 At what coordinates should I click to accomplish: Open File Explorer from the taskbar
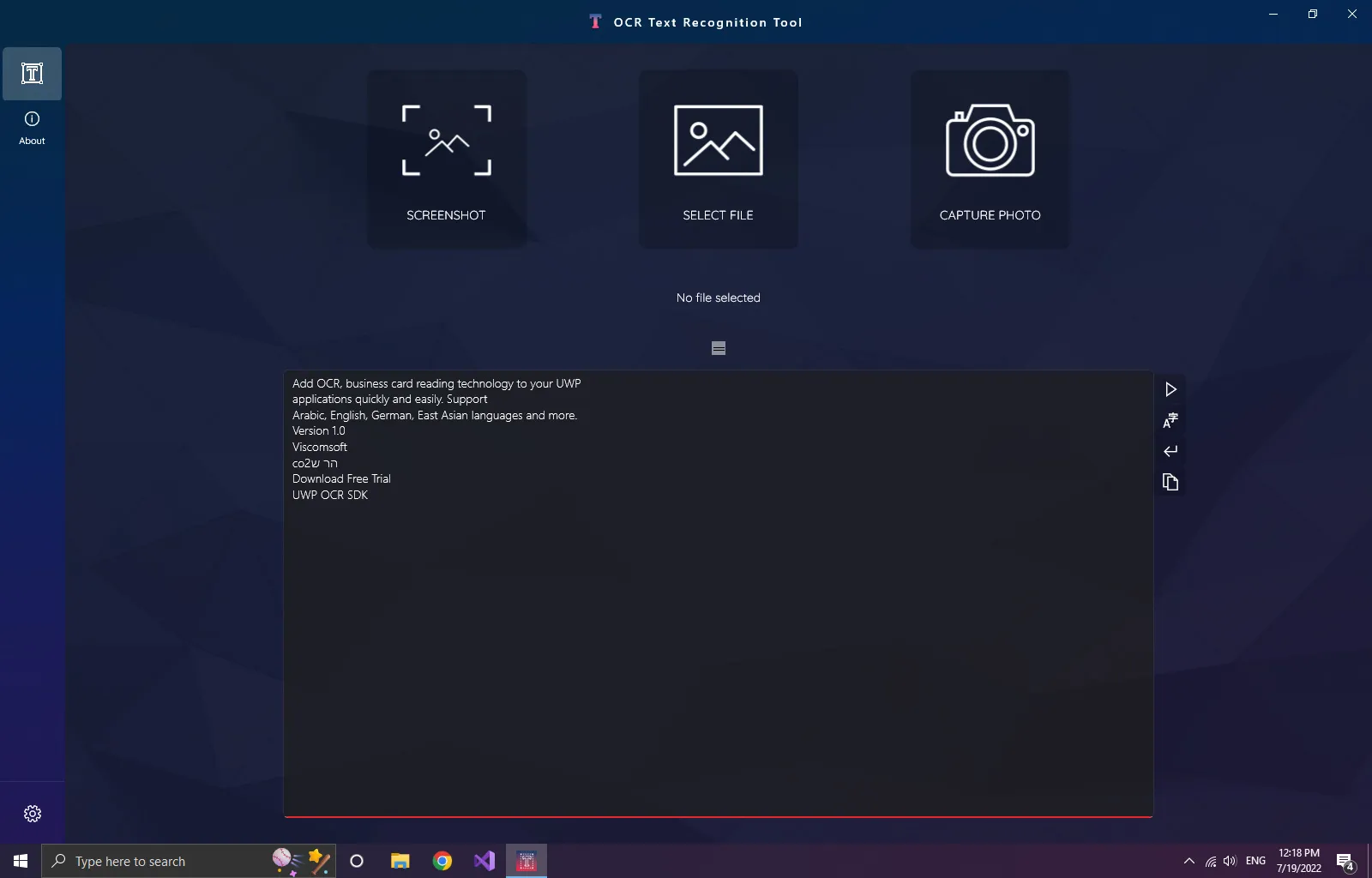pyautogui.click(x=400, y=861)
